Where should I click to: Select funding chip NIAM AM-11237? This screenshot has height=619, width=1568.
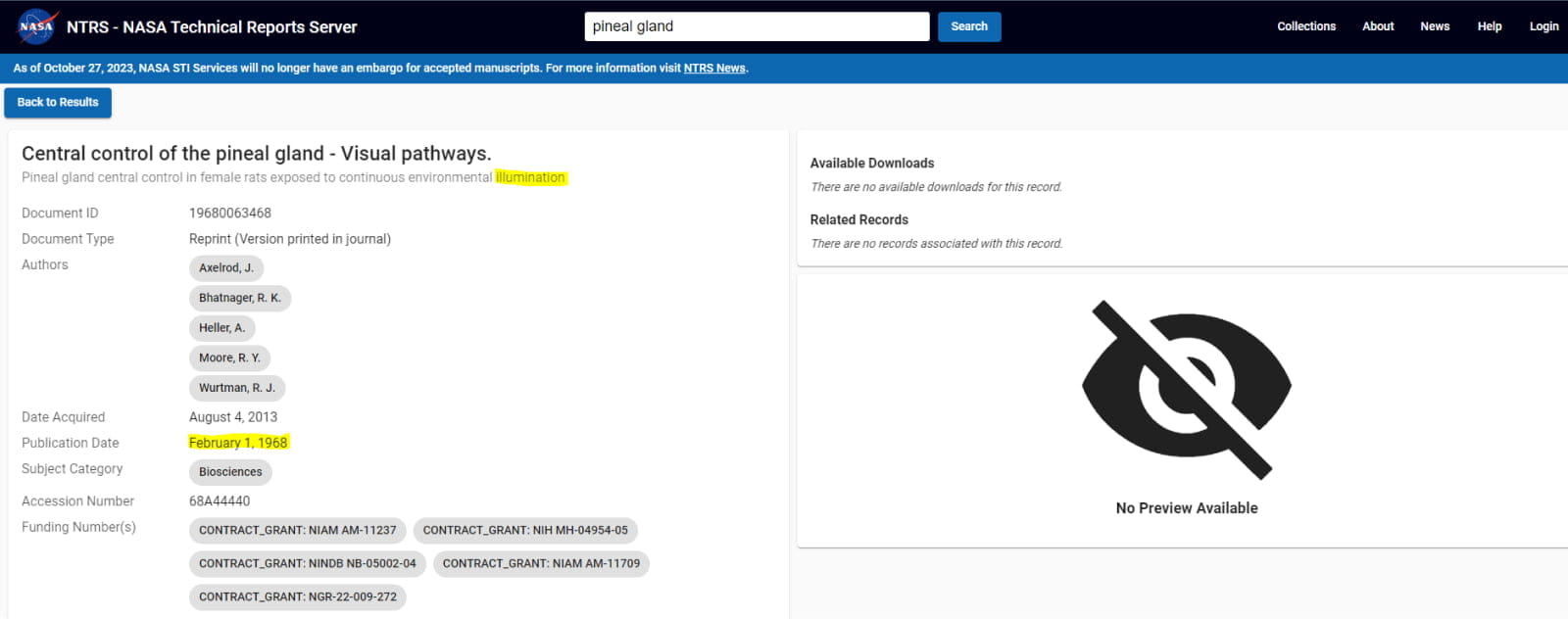pyautogui.click(x=297, y=531)
